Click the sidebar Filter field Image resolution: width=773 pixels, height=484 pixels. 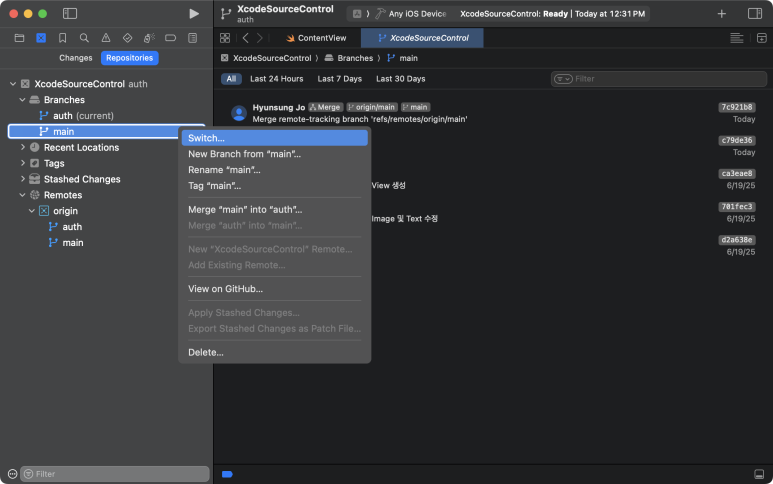coord(114,474)
